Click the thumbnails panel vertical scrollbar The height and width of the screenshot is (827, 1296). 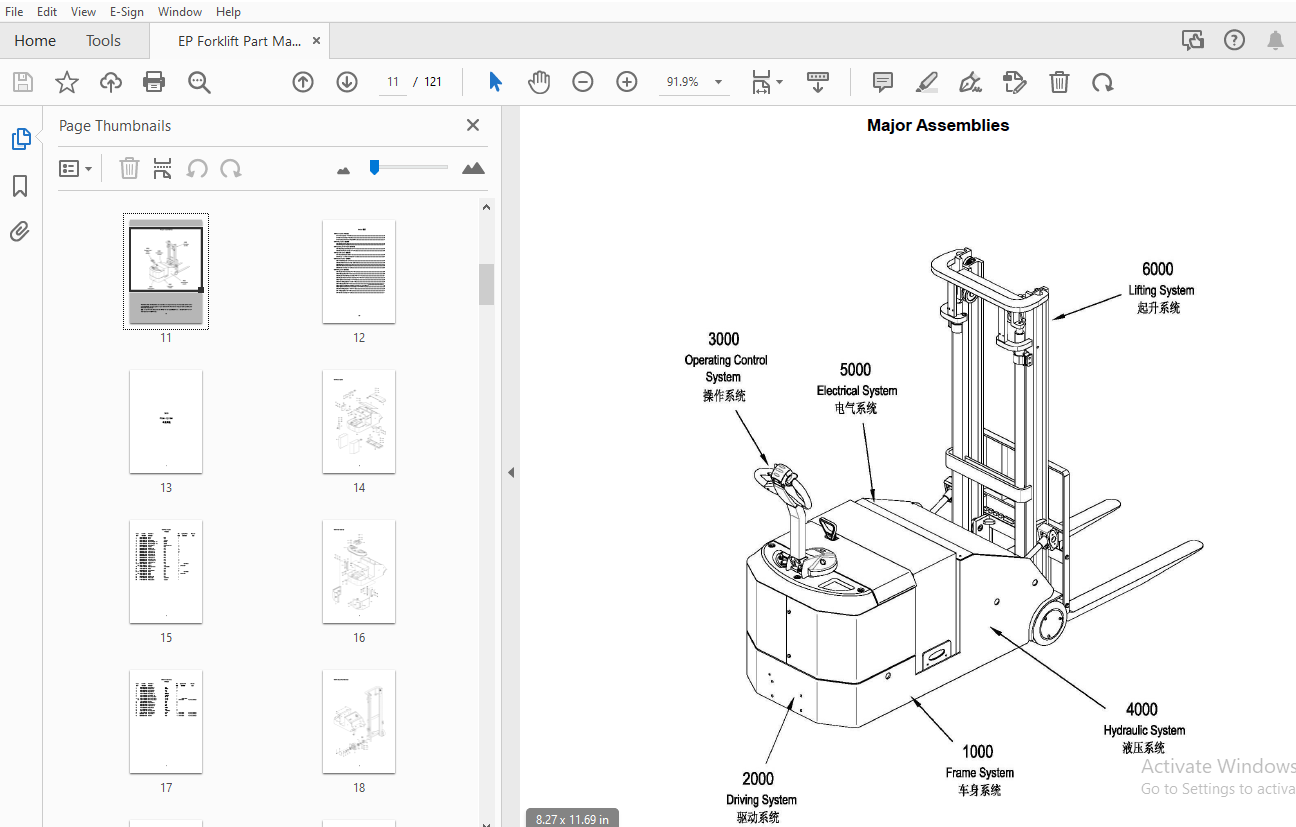487,284
